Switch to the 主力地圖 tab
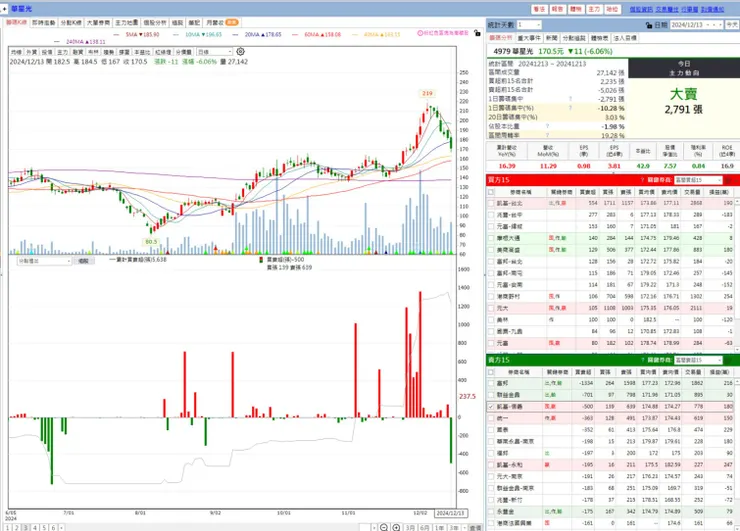740x531 pixels. pyautogui.click(x=127, y=22)
